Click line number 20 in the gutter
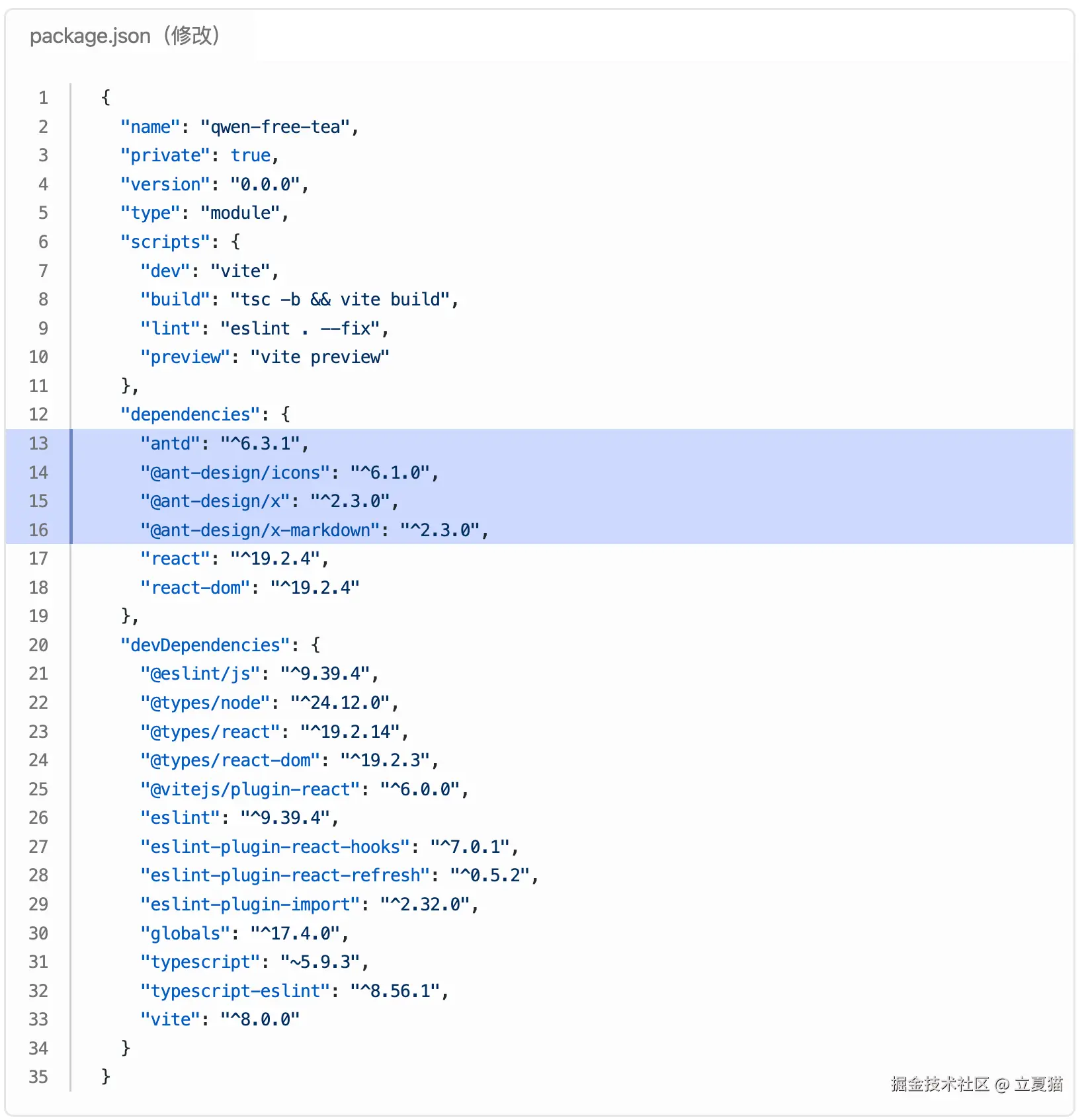 (x=39, y=645)
